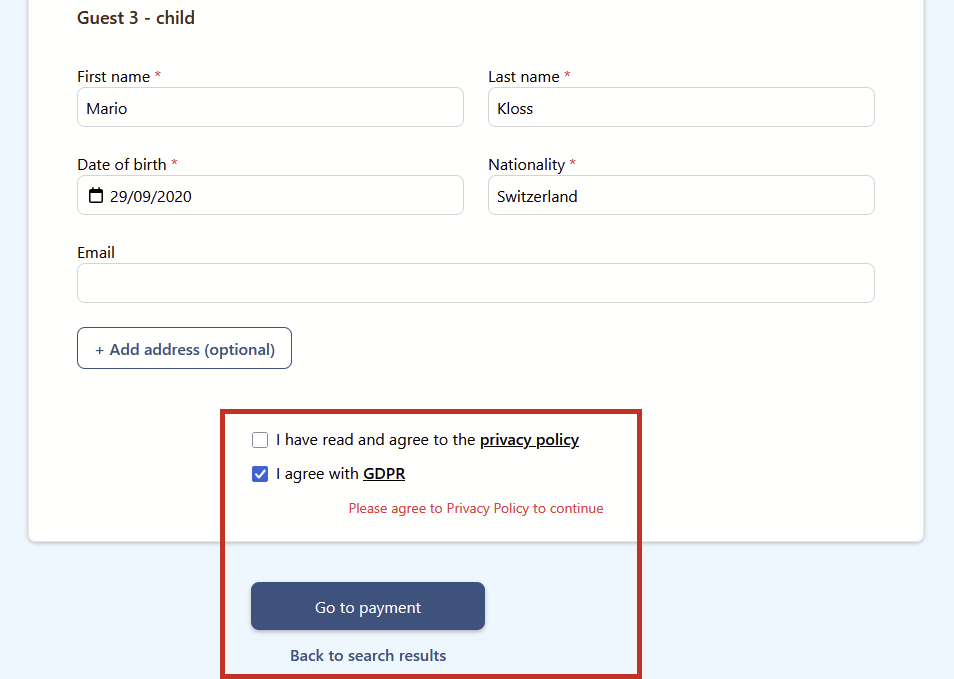Open the GDPR link
Screen dimensions: 954x679
[384, 474]
